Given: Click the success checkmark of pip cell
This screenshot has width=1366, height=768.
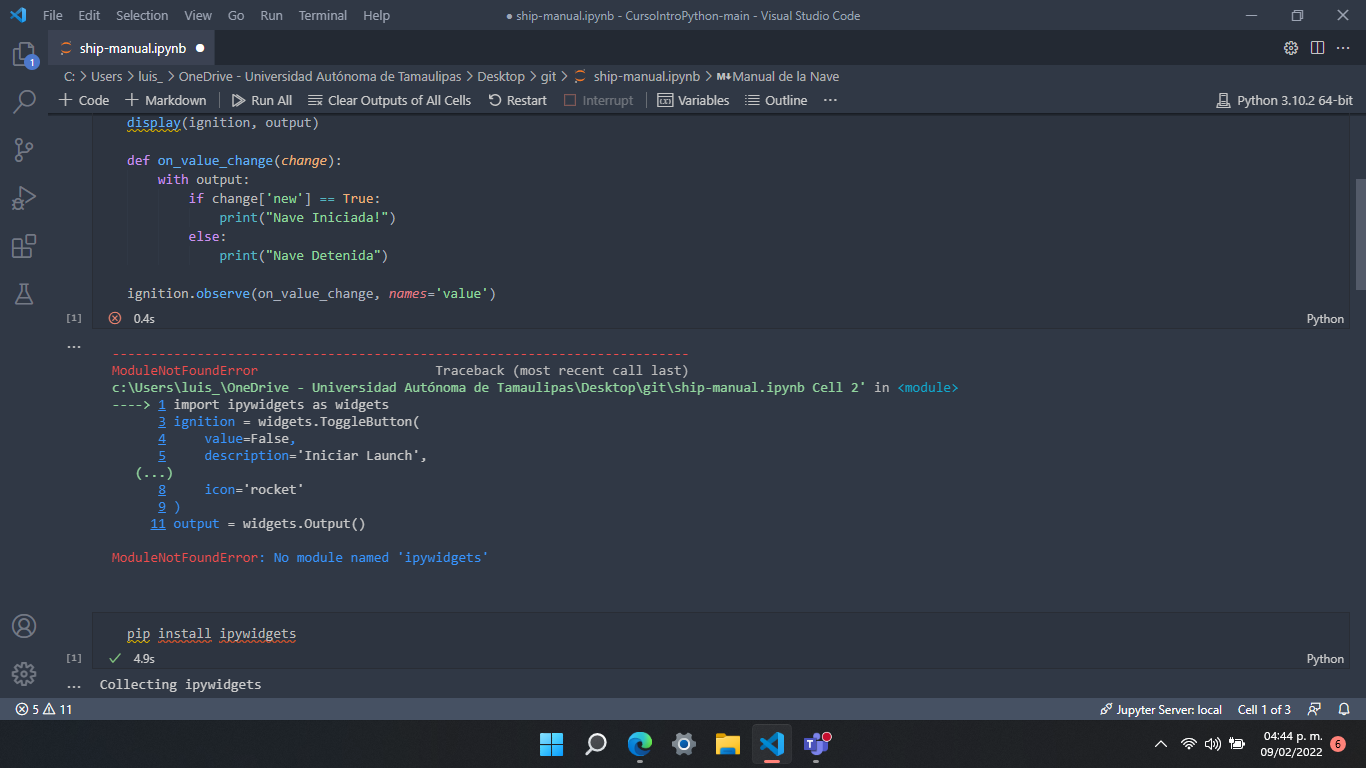Looking at the screenshot, I should tap(114, 658).
